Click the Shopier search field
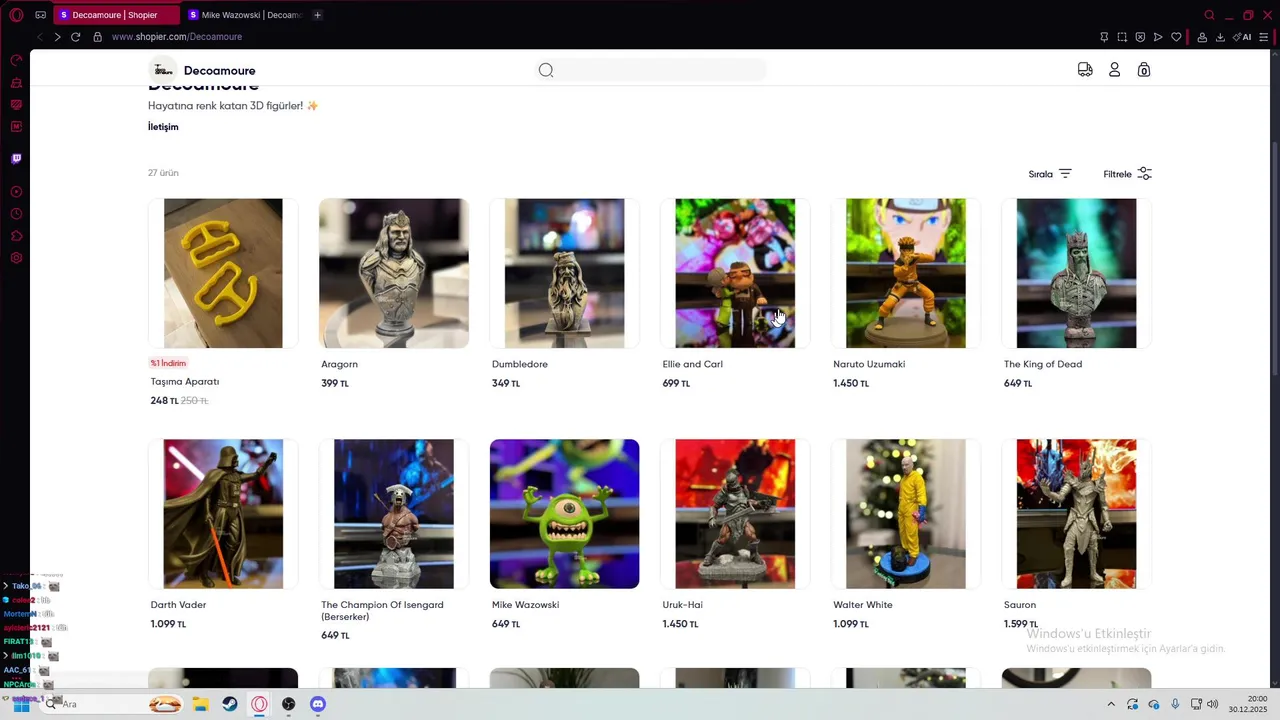 [x=652, y=70]
